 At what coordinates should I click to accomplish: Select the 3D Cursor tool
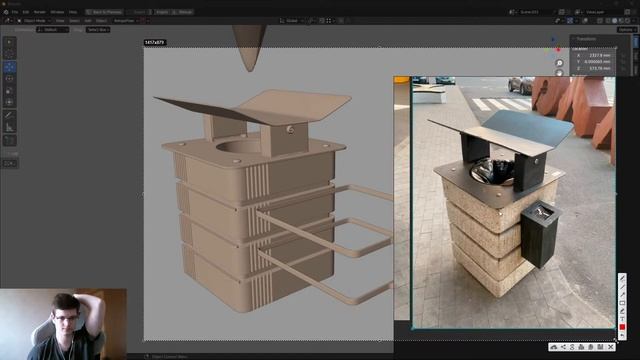(x=9, y=55)
